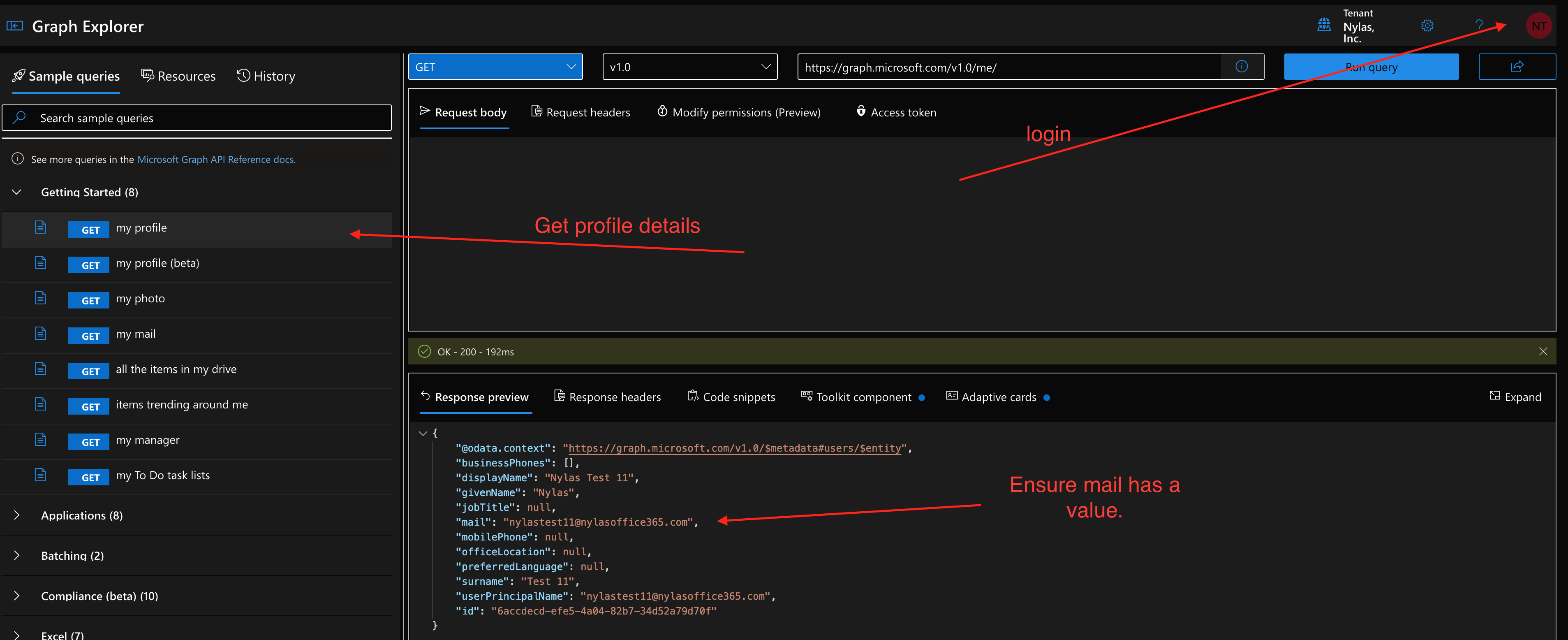Open the @odata.context metadata URL link
Image resolution: width=1568 pixels, height=640 pixels.
tap(735, 448)
